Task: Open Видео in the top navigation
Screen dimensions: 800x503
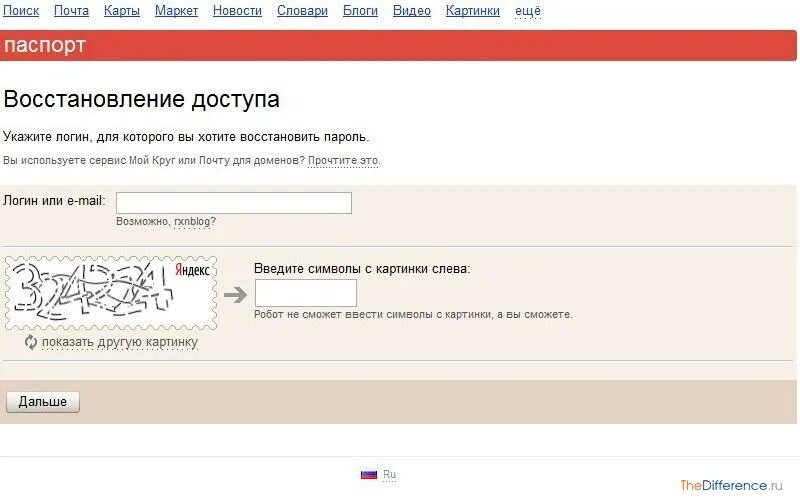Action: [412, 11]
